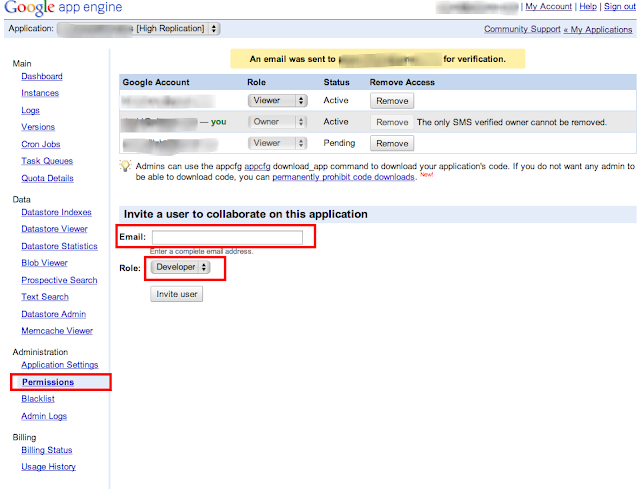Open the Cron Jobs page
The height and width of the screenshot is (489, 640).
(41, 144)
